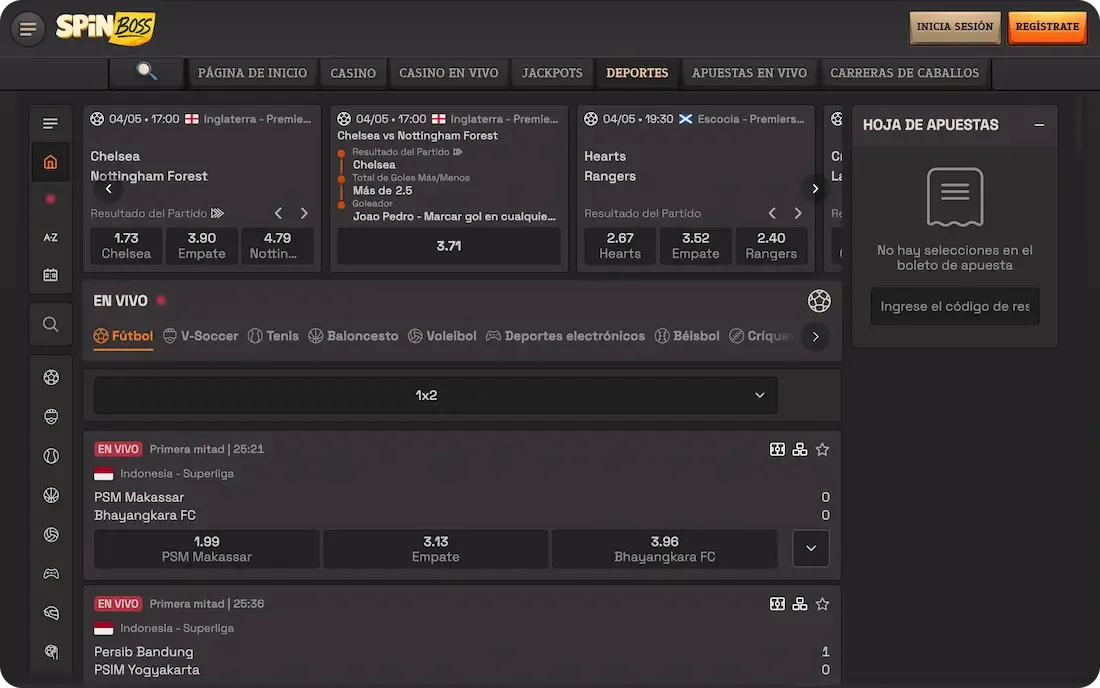Select Voleibol live sport tab
This screenshot has width=1100, height=688.
(x=442, y=336)
